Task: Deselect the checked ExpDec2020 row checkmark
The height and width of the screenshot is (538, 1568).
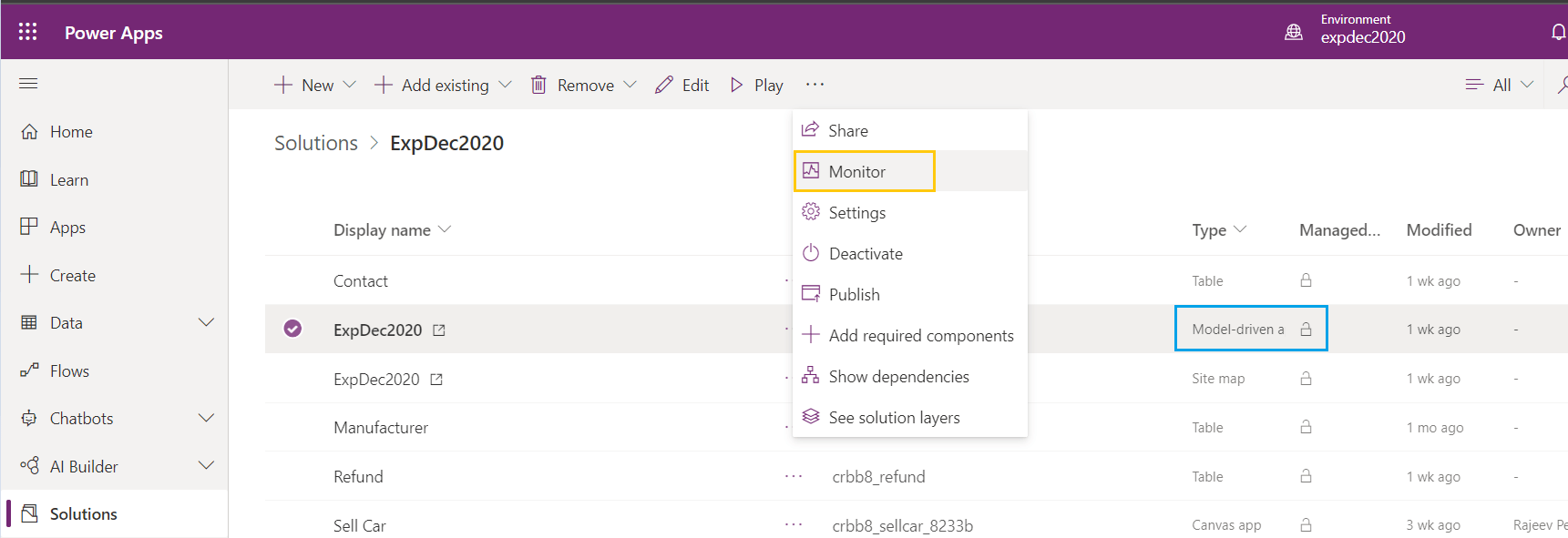Action: 292,329
